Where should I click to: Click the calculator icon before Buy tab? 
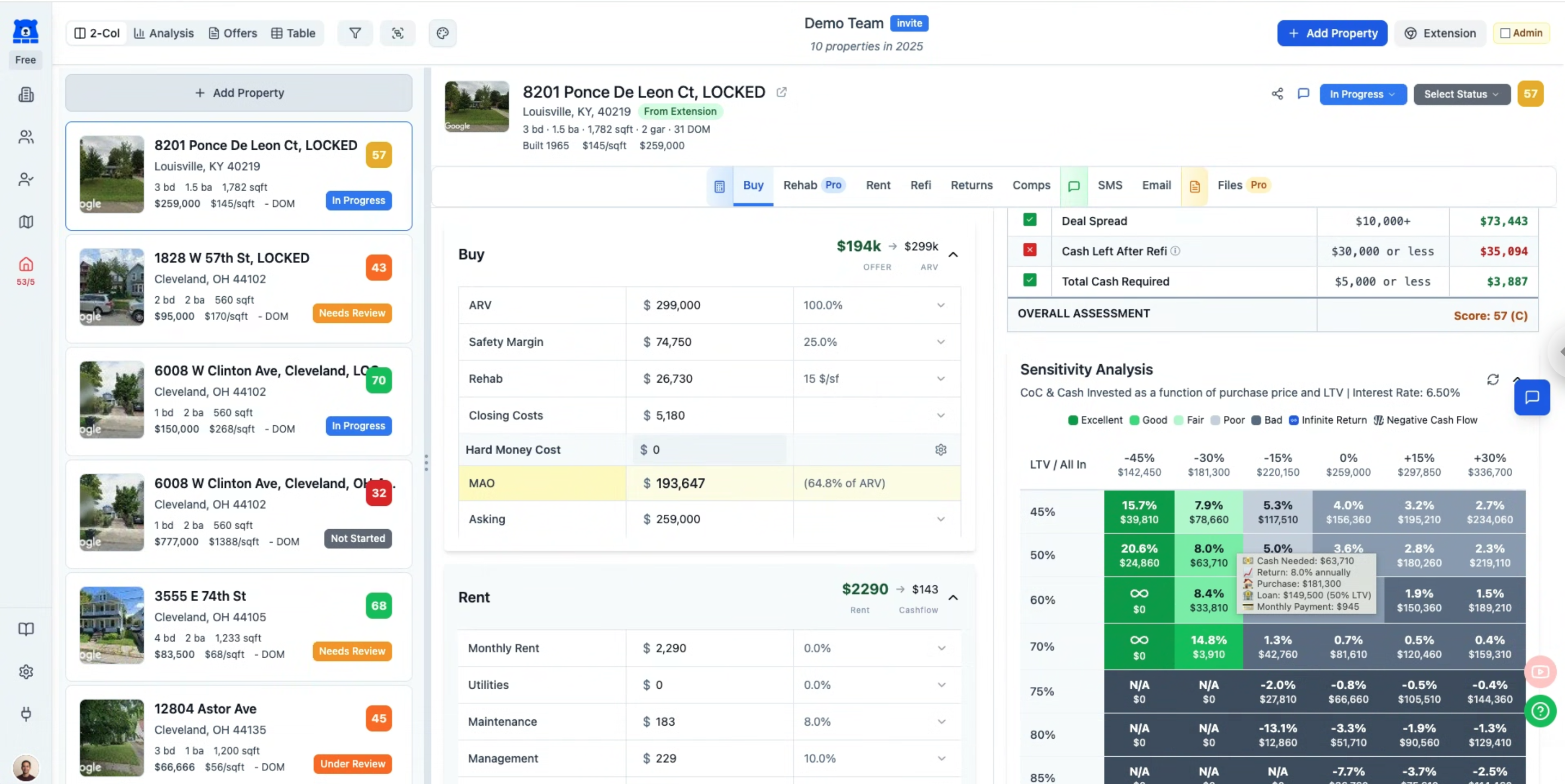[719, 186]
